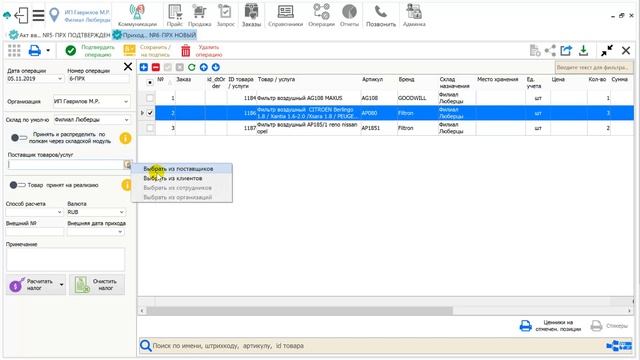Click the logout door-arrow icon
Screen dimensions: 640x360
[x=21, y=16]
